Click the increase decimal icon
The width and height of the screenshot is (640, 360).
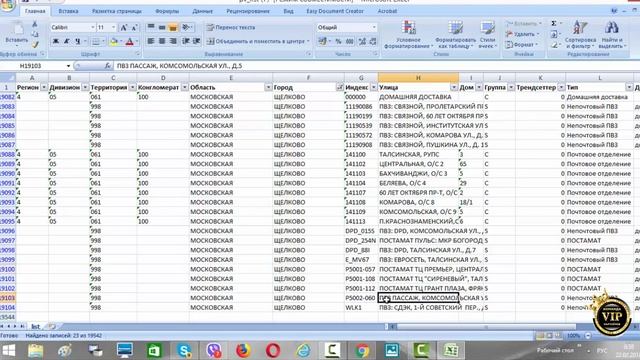click(x=362, y=41)
